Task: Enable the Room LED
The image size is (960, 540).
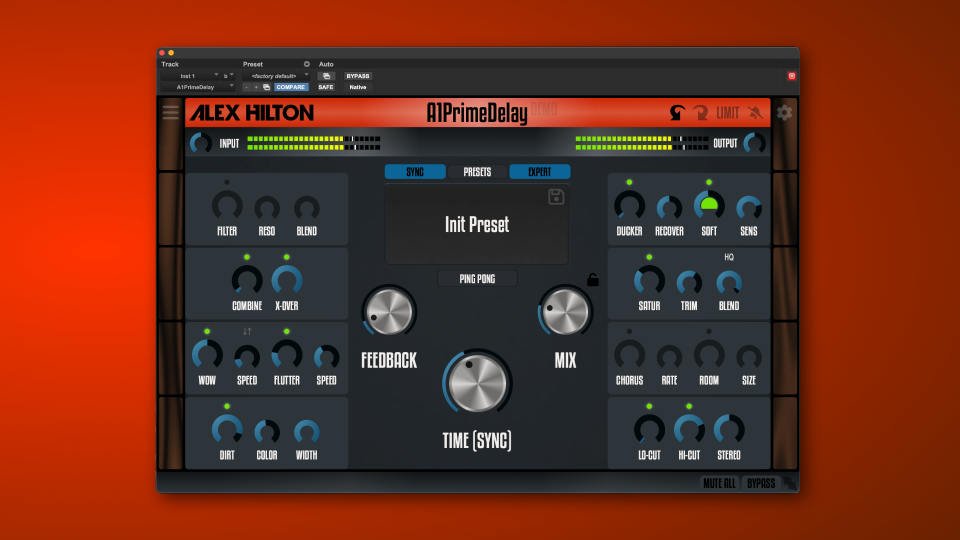Action: (709, 332)
